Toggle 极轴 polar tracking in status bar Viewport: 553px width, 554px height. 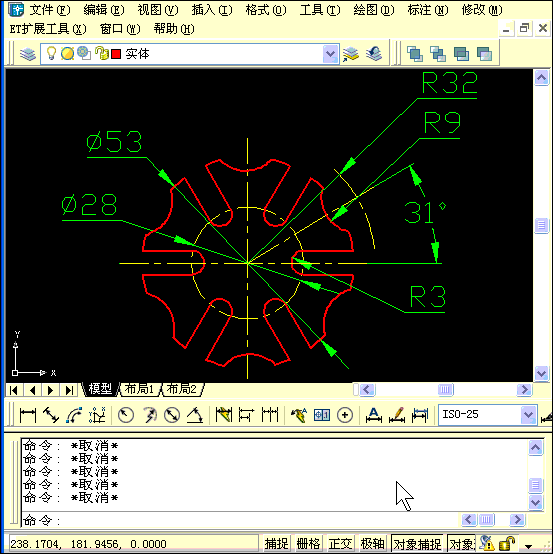pyautogui.click(x=372, y=544)
